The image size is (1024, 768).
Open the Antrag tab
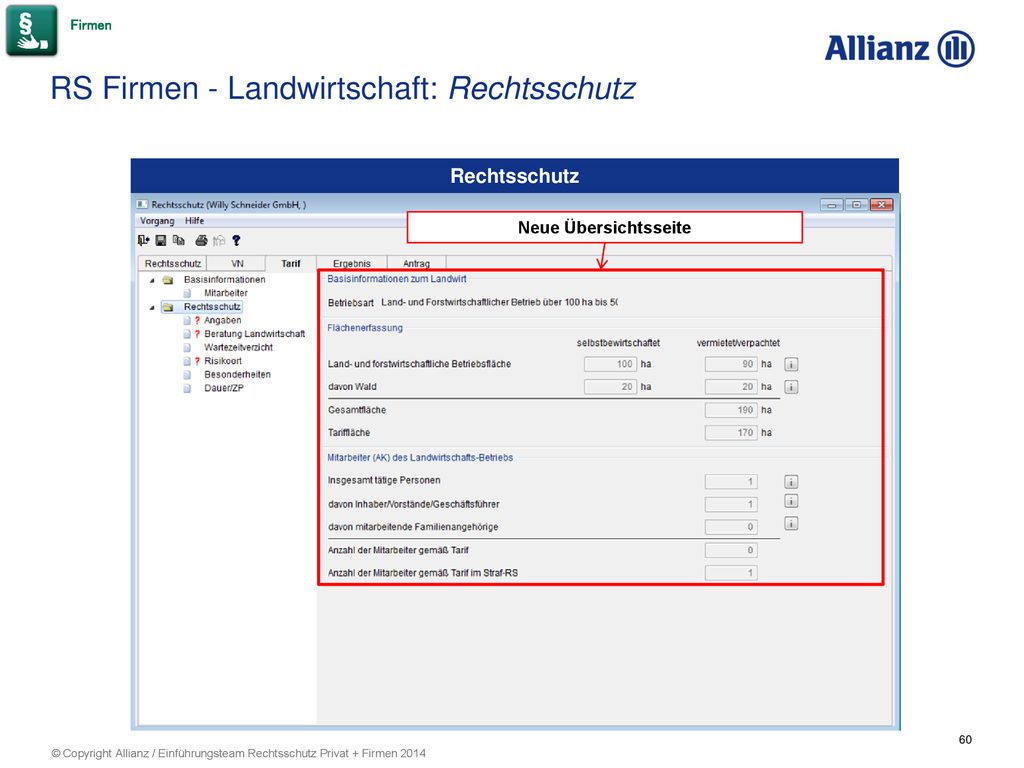click(416, 263)
